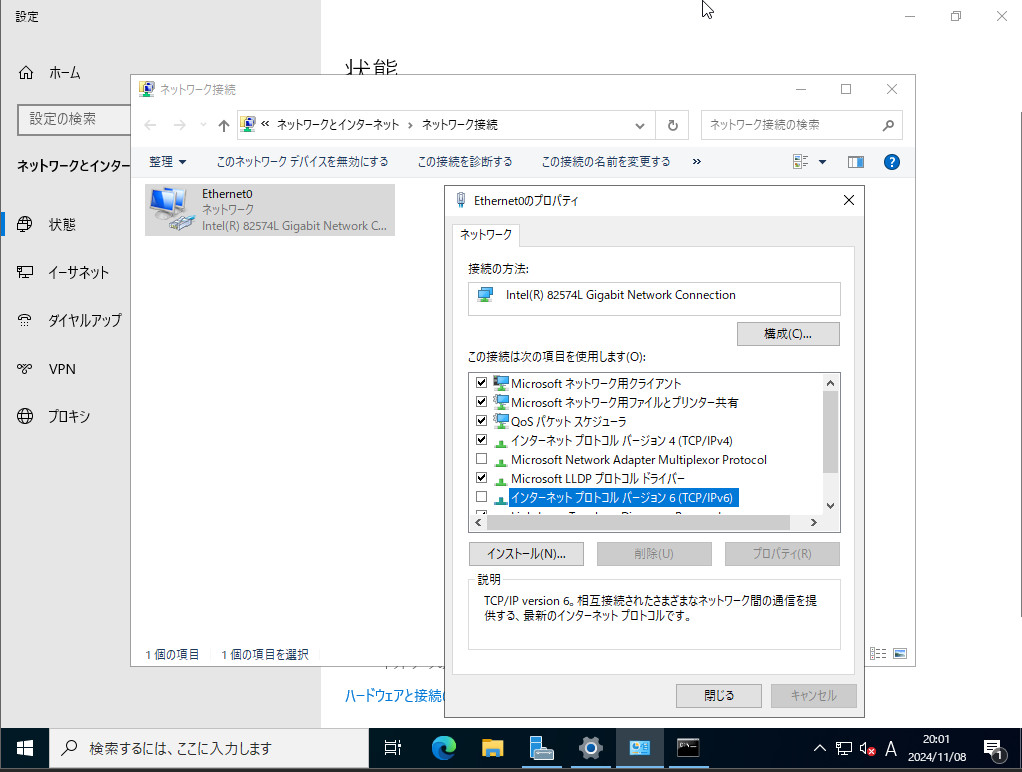Screen dimensions: 1022x772
Task: Expand the toolbar overflow chevron
Action: (x=696, y=162)
